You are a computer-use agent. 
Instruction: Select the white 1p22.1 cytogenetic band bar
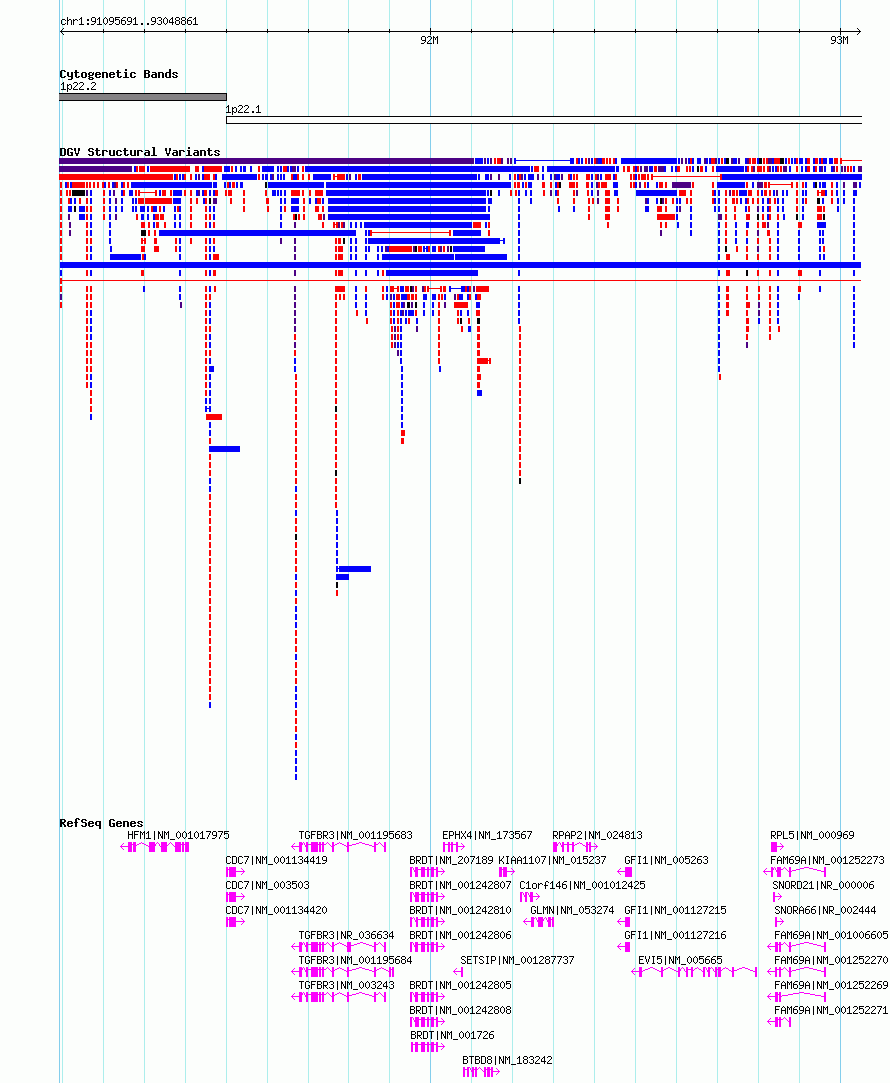click(x=544, y=120)
